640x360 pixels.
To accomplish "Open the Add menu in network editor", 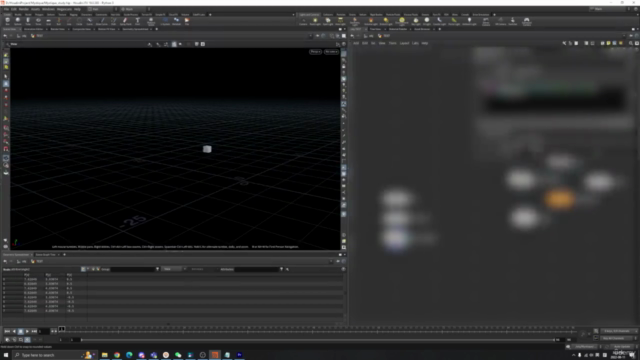I will tap(356, 43).
